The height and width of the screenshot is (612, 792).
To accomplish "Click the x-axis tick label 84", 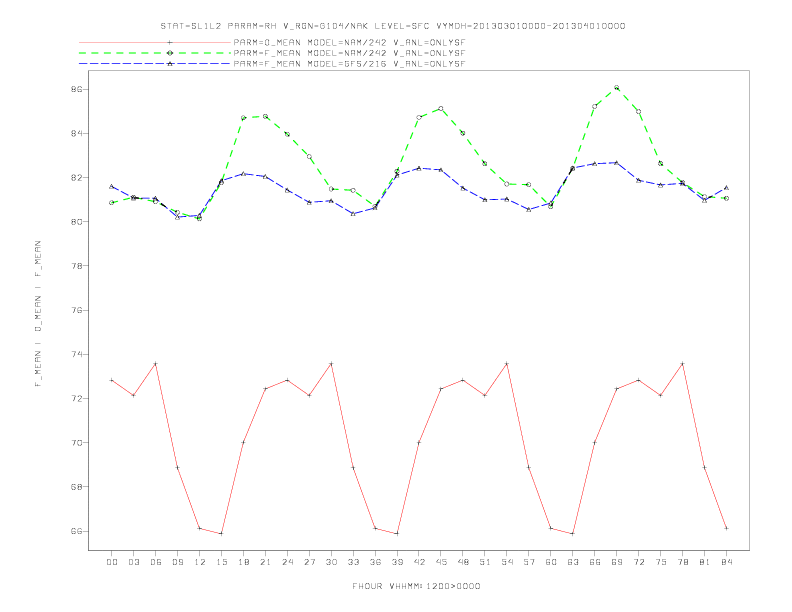I will point(727,562).
